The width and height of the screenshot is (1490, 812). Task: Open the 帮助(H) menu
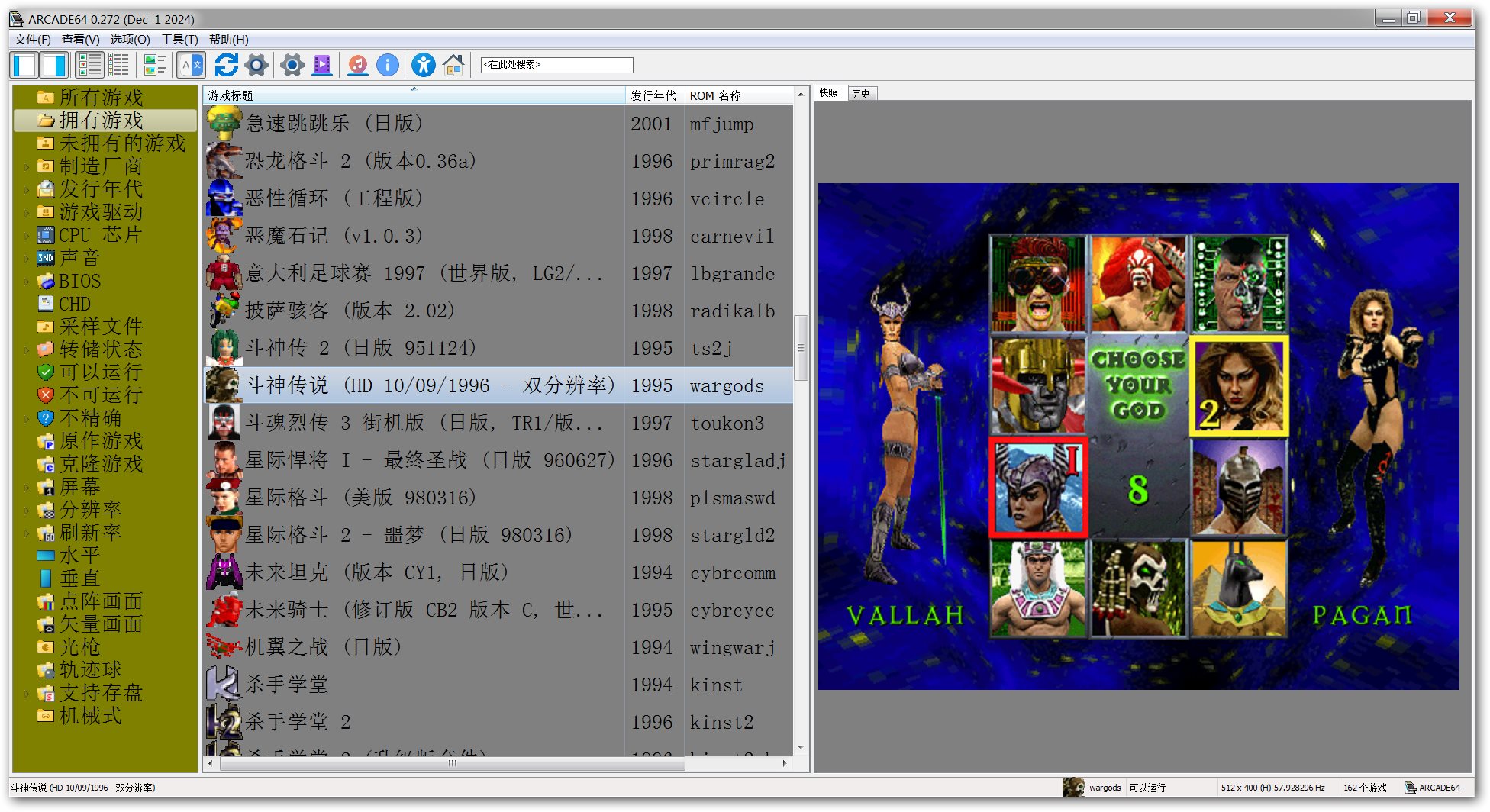(228, 40)
